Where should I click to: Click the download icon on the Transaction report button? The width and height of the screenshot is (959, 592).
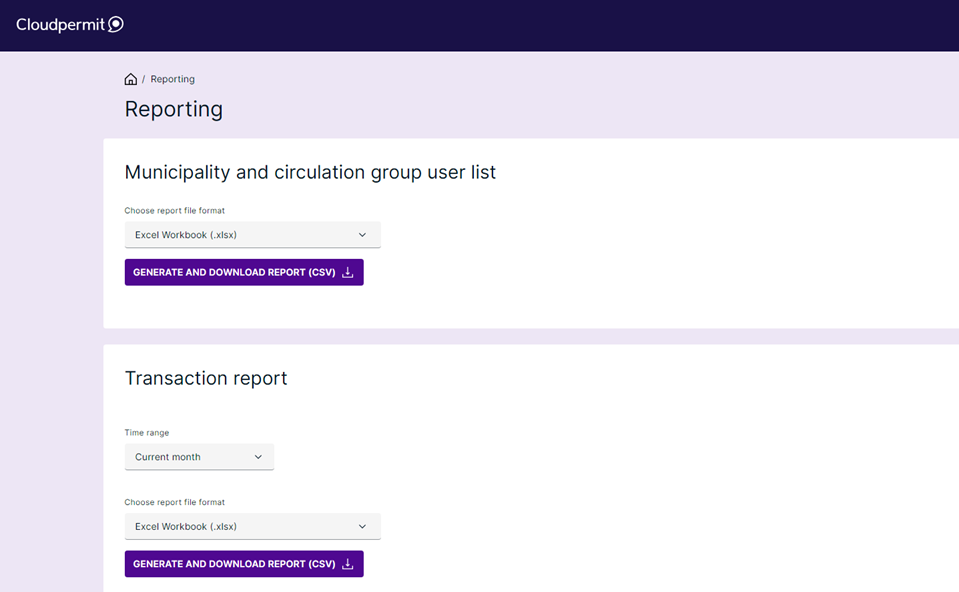click(x=347, y=563)
